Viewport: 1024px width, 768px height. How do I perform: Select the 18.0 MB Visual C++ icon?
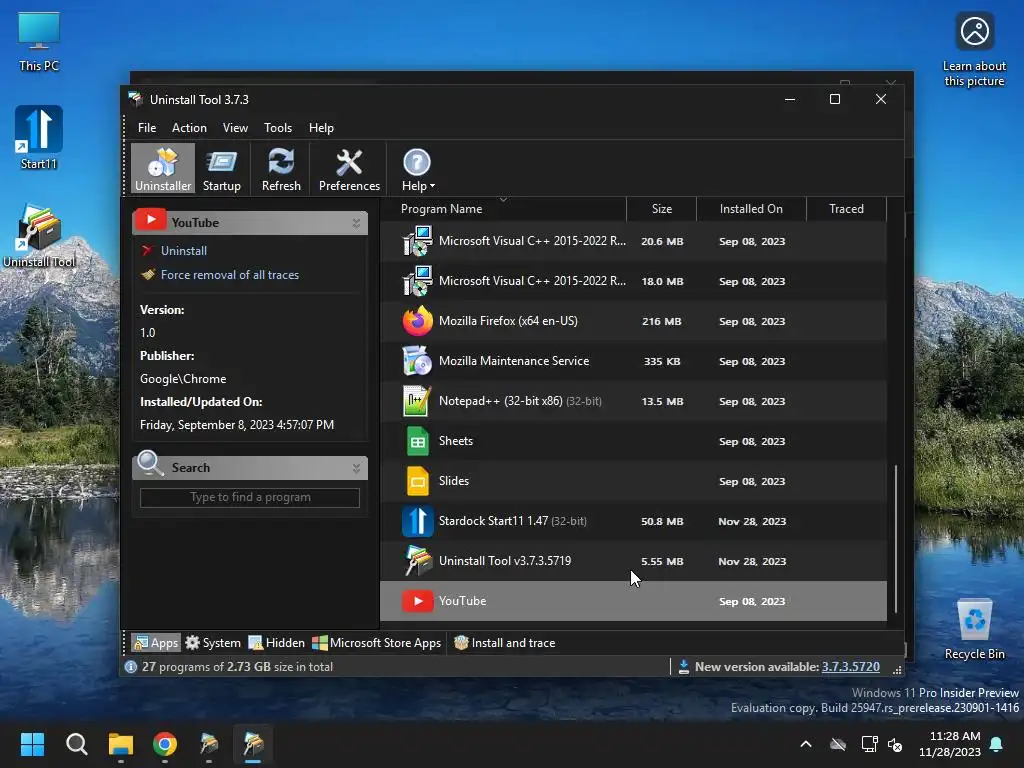pyautogui.click(x=417, y=281)
